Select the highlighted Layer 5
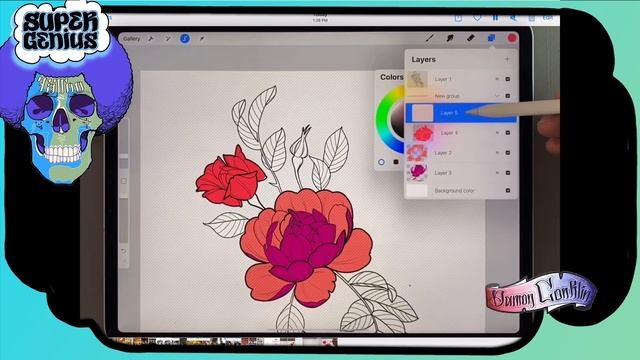The image size is (640, 360). click(x=461, y=113)
